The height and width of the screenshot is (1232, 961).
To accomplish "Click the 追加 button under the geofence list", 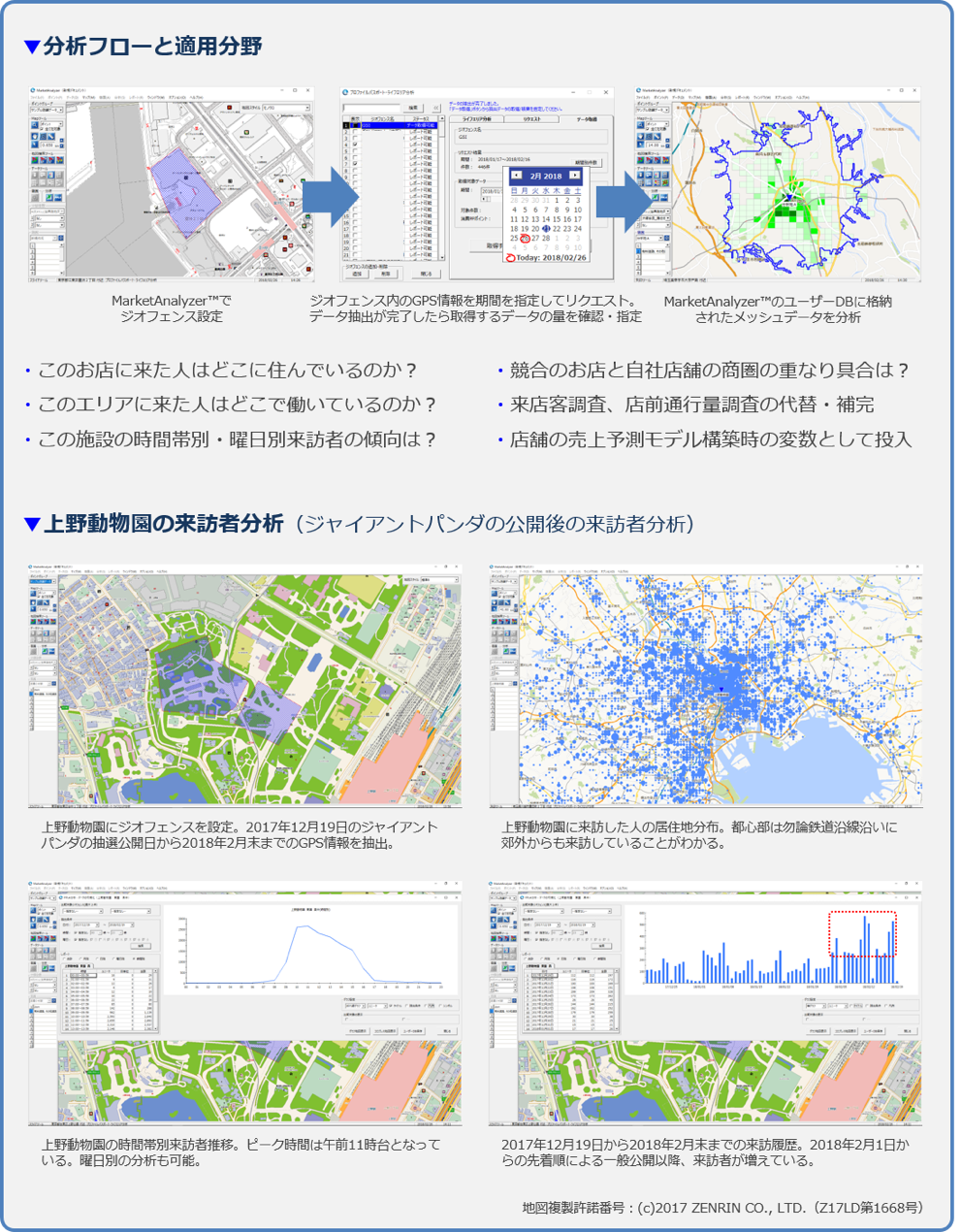I will [x=356, y=275].
